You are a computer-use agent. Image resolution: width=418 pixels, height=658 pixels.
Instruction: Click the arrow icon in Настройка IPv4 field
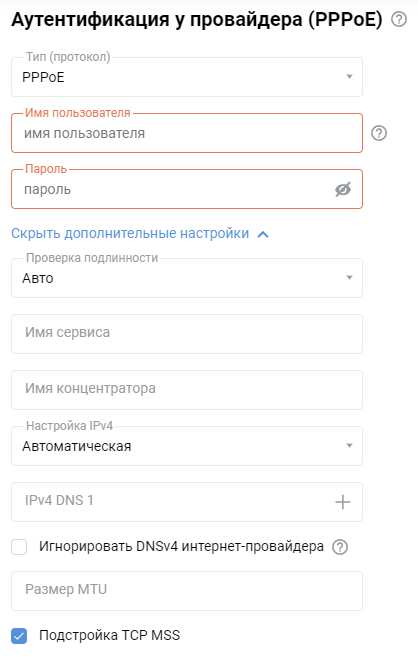349,446
